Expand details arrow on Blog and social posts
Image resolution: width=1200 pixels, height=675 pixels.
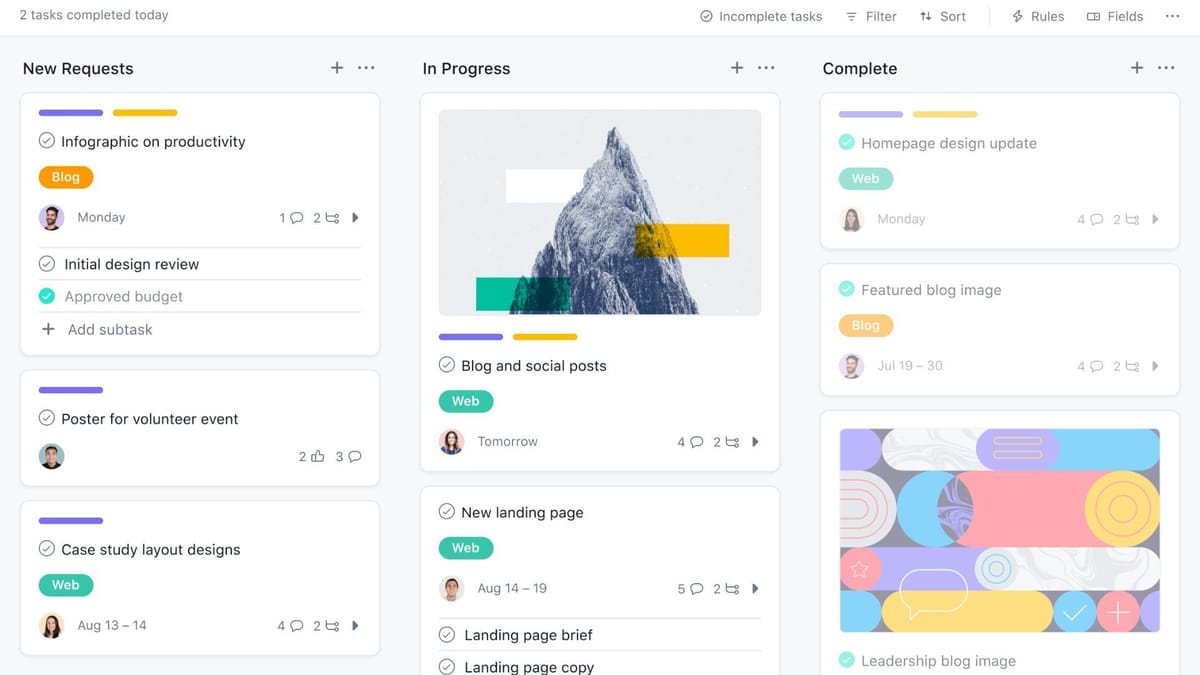755,441
